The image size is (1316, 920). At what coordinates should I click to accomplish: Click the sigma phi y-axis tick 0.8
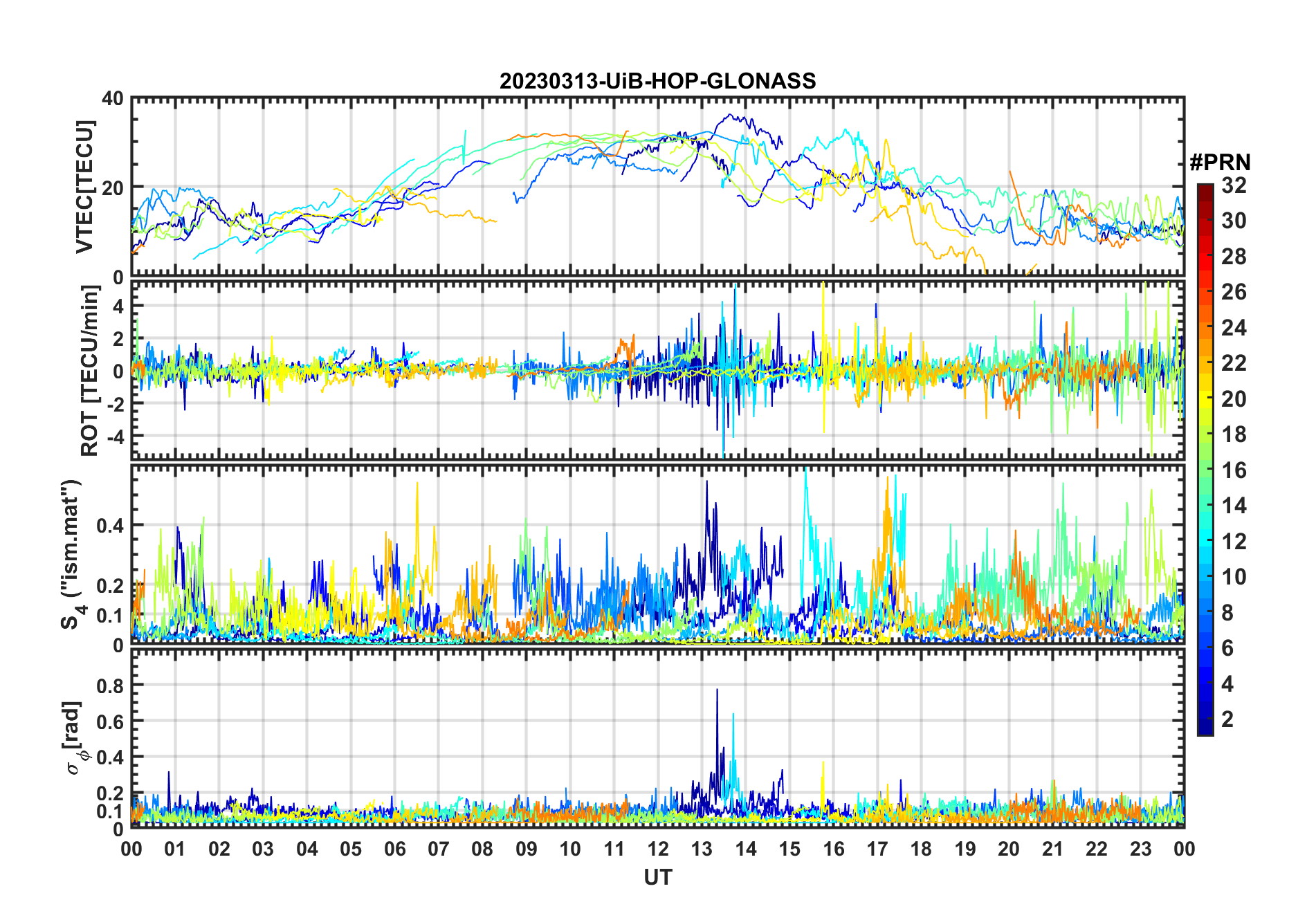(110, 686)
